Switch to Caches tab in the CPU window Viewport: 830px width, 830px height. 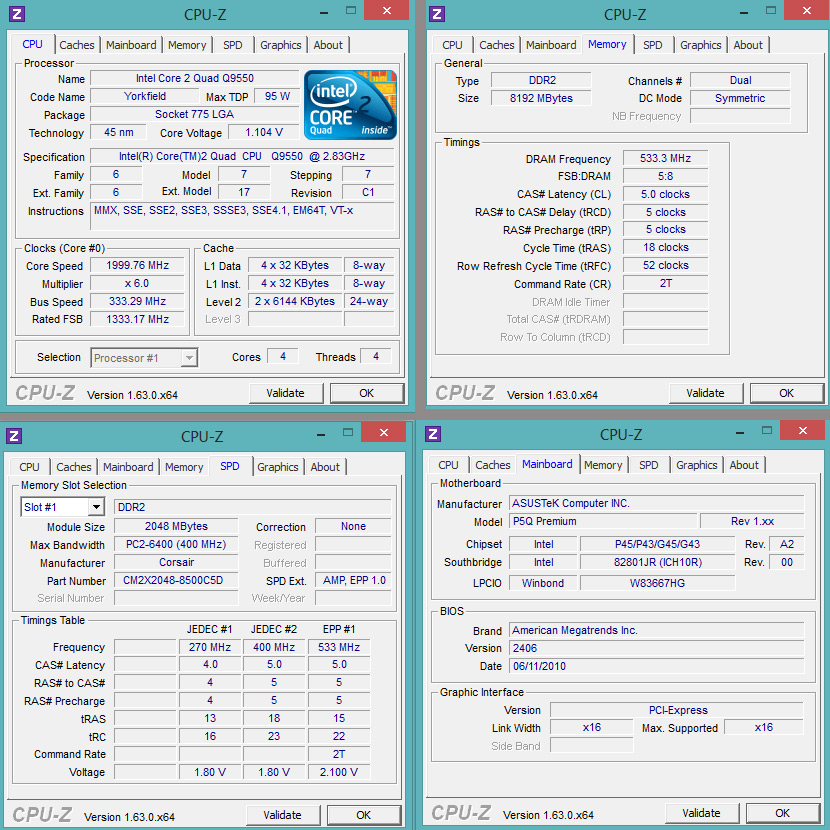point(77,45)
